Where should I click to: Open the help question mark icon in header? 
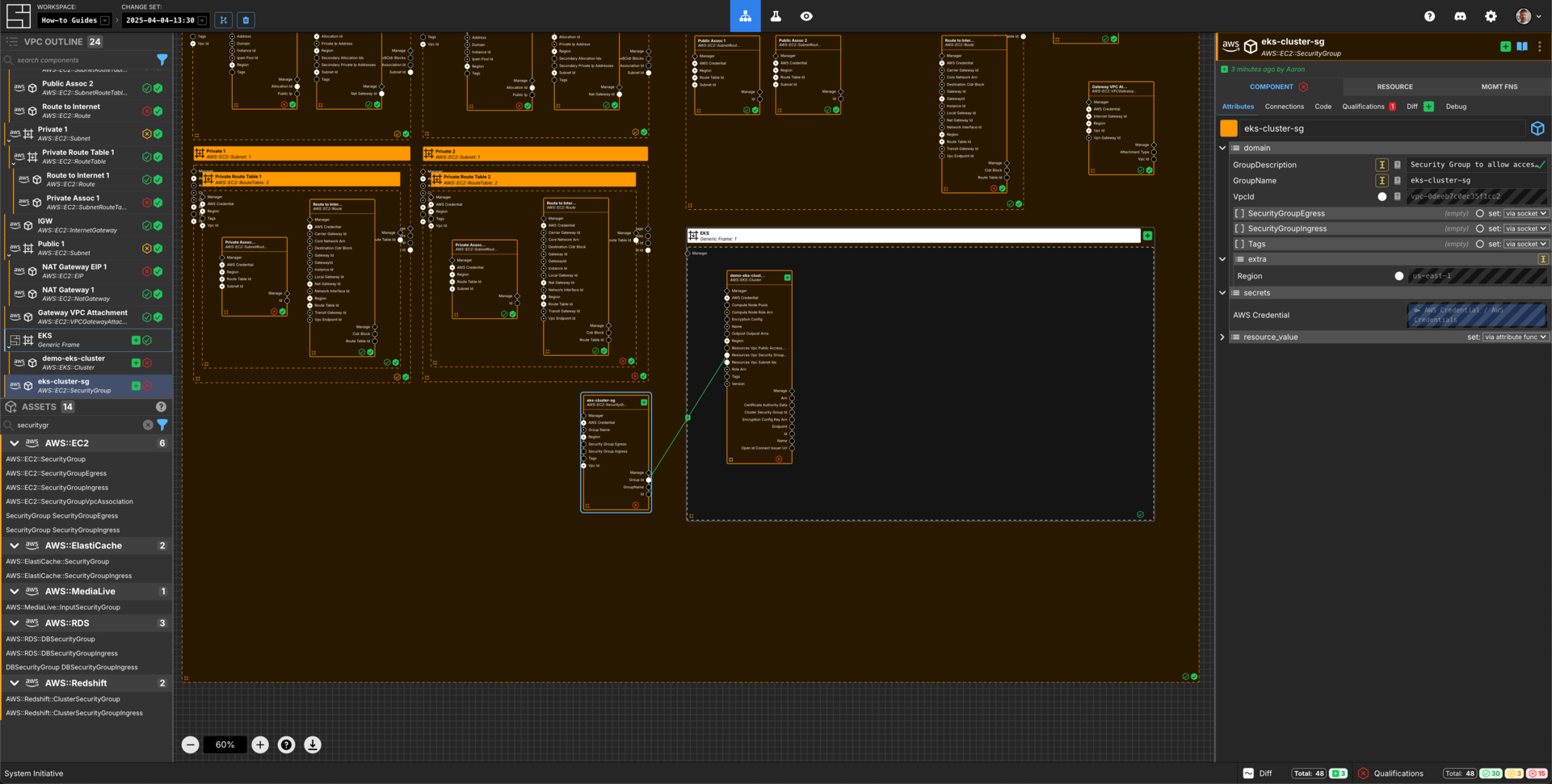pos(1429,16)
